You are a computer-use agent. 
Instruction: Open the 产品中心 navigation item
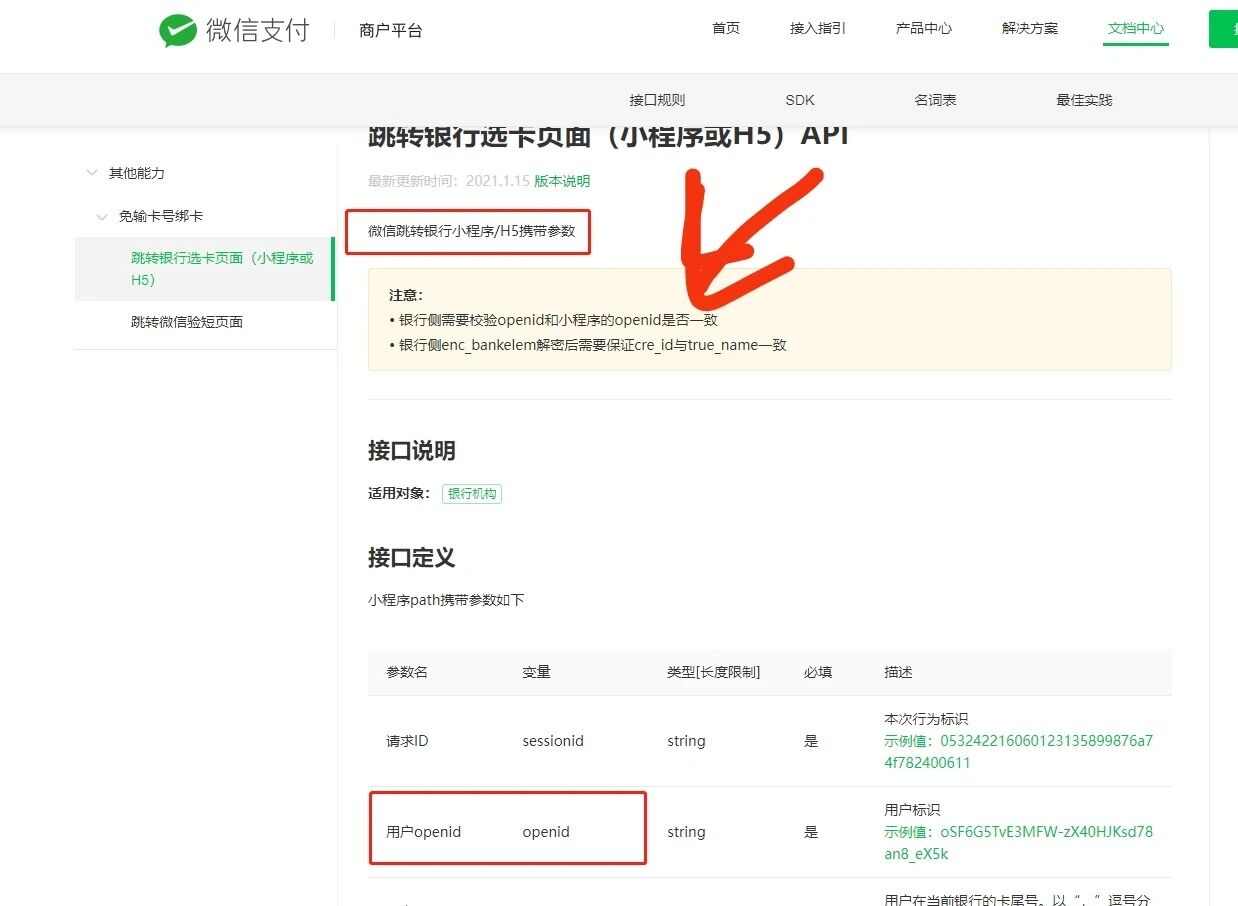(x=924, y=28)
